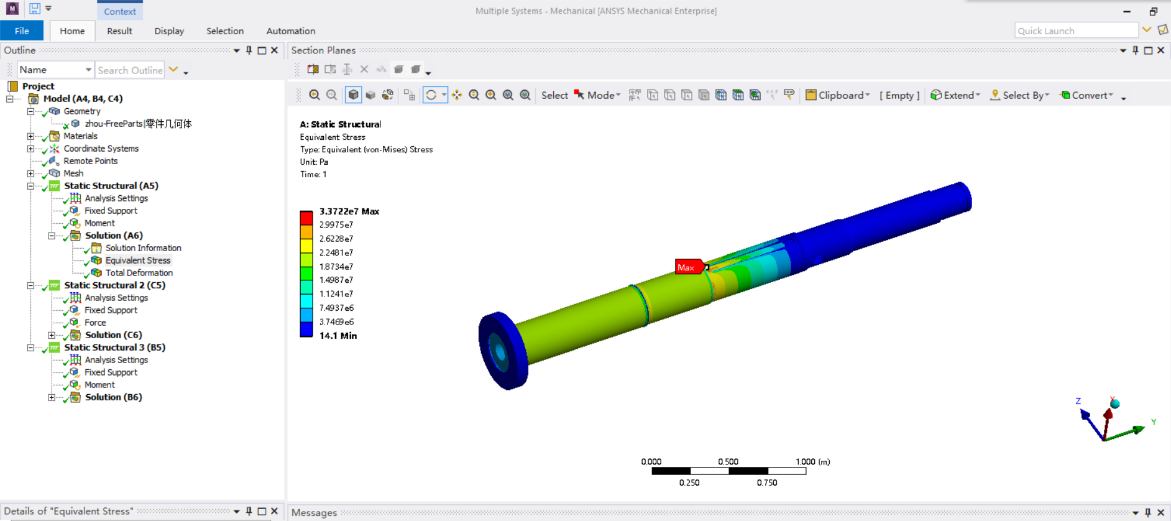Open the Name filter combo box
Image resolution: width=1171 pixels, height=521 pixels.
(56, 69)
